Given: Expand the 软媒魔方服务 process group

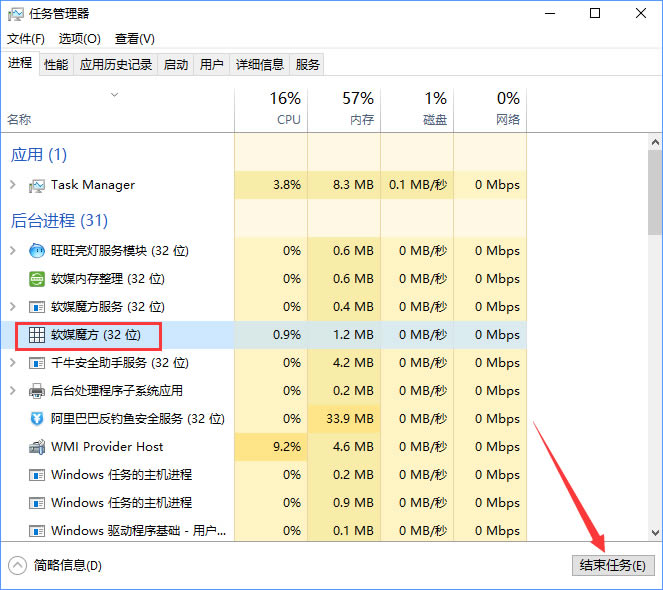Looking at the screenshot, I should pos(12,307).
